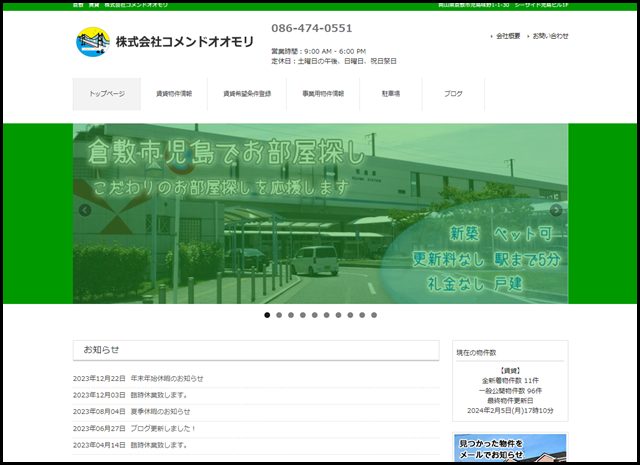Open the 事業用物件情報 menu item
This screenshot has height=465, width=640.
323,94
